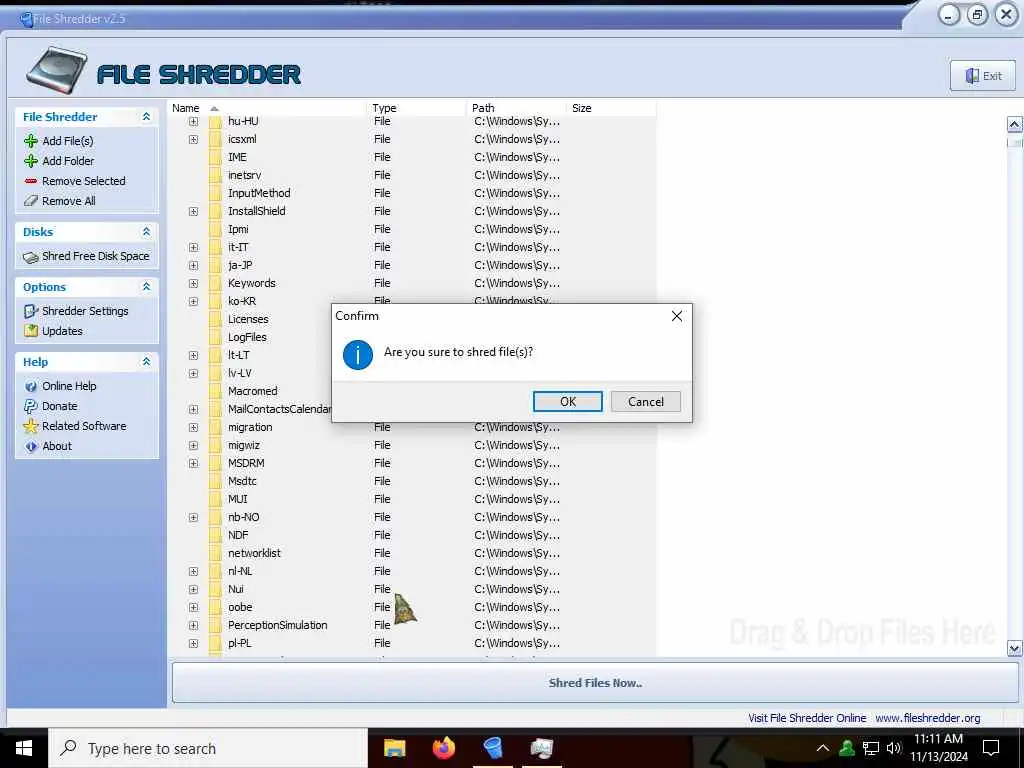Collapse the File Shredder sidebar section

pos(146,117)
